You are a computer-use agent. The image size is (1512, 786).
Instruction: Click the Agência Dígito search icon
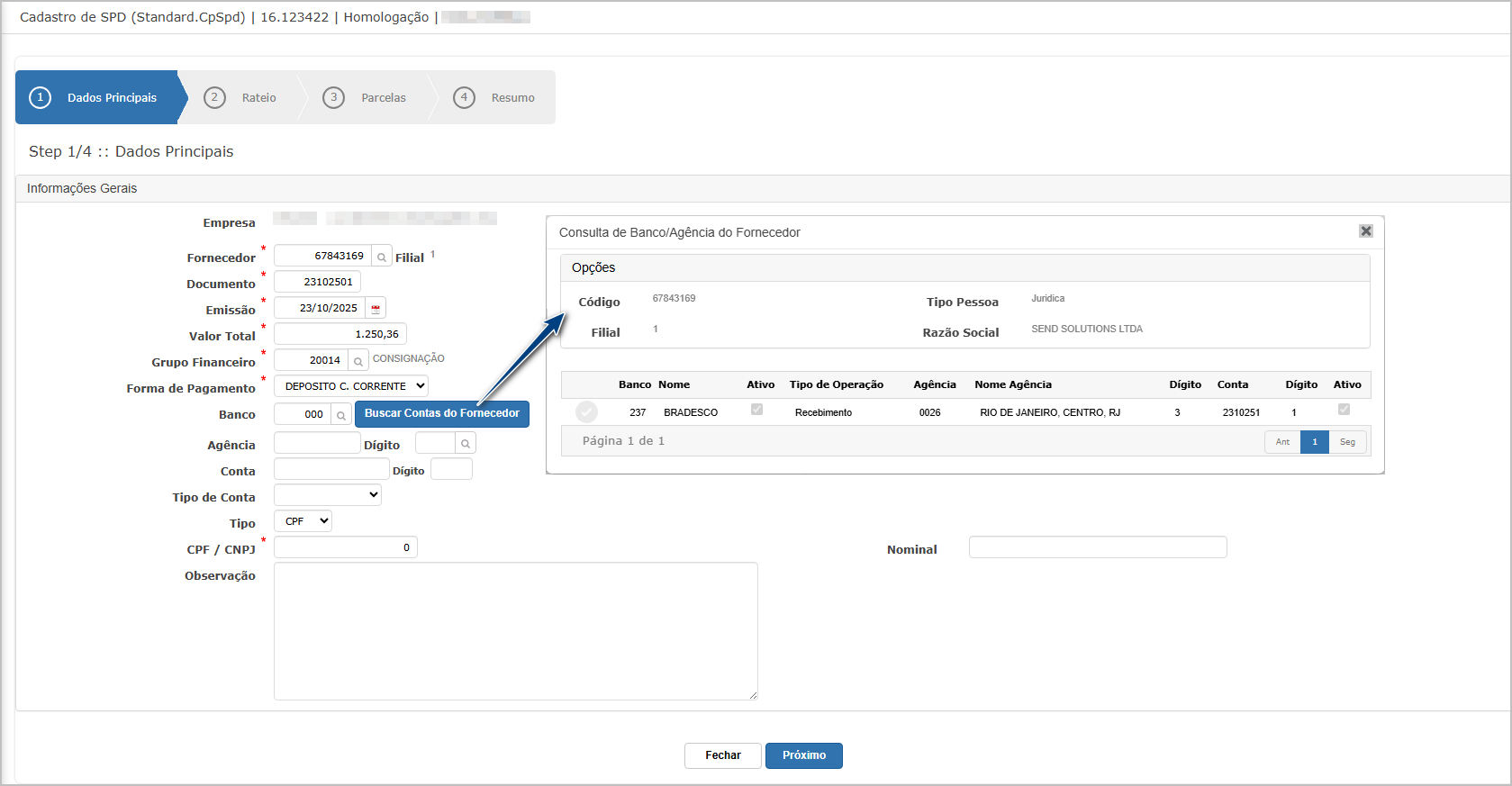click(466, 444)
